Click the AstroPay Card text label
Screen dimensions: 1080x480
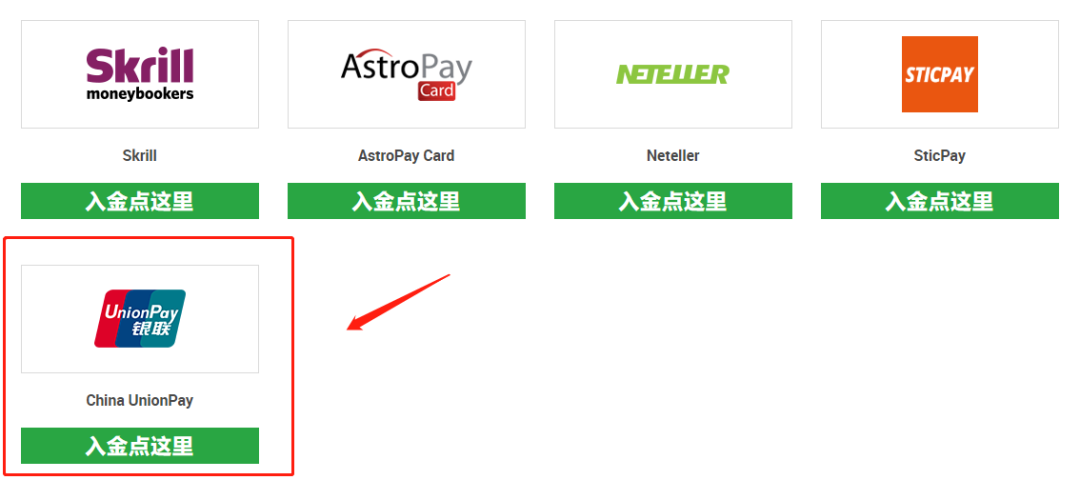click(x=406, y=156)
